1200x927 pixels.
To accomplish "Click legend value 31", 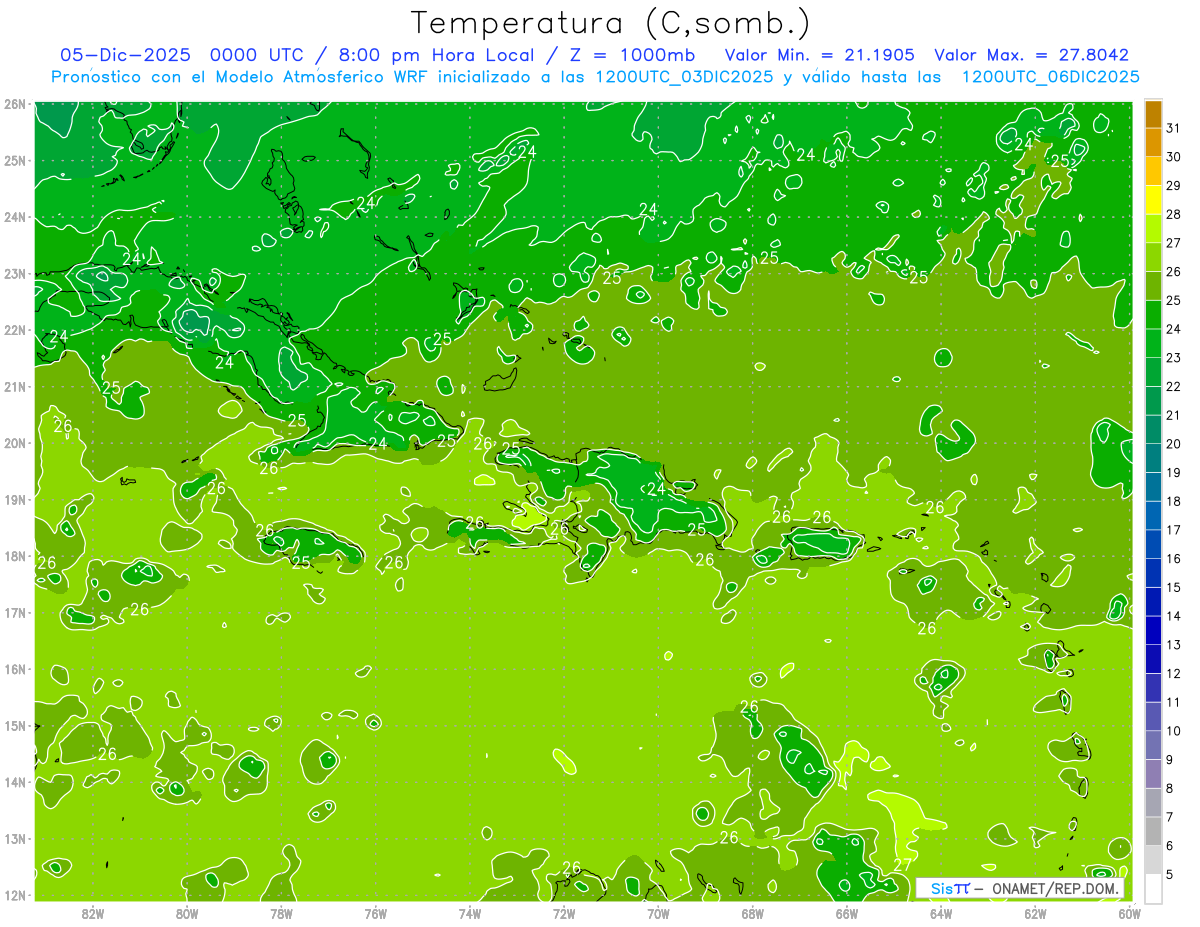I will (x=1173, y=128).
